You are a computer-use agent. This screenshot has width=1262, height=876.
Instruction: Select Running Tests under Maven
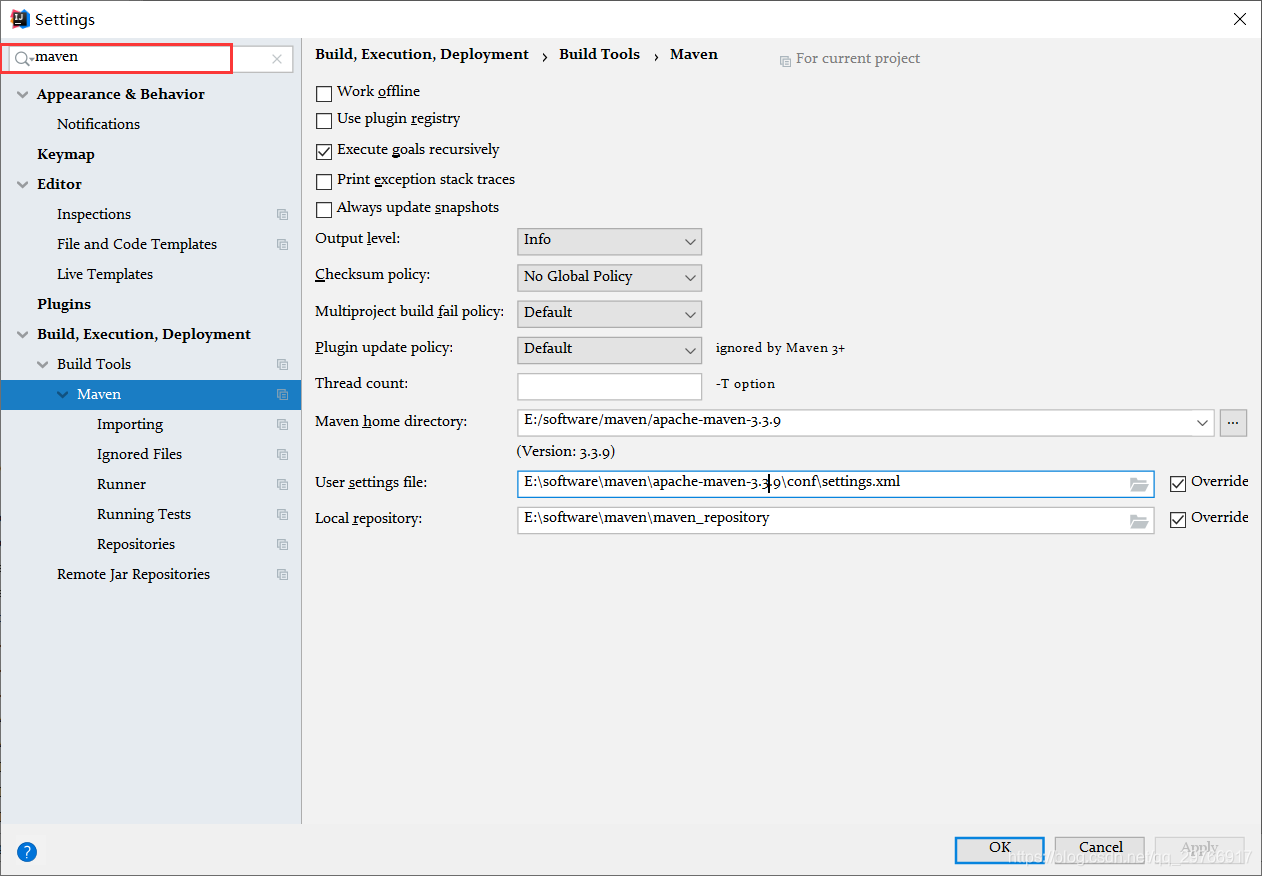[x=144, y=514]
